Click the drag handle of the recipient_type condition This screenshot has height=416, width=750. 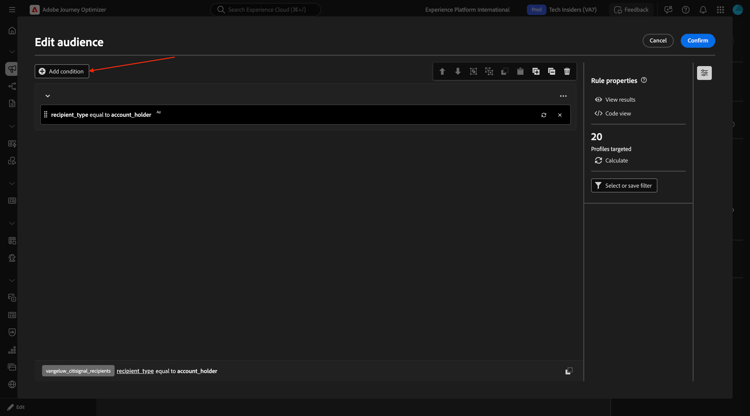[x=45, y=115]
